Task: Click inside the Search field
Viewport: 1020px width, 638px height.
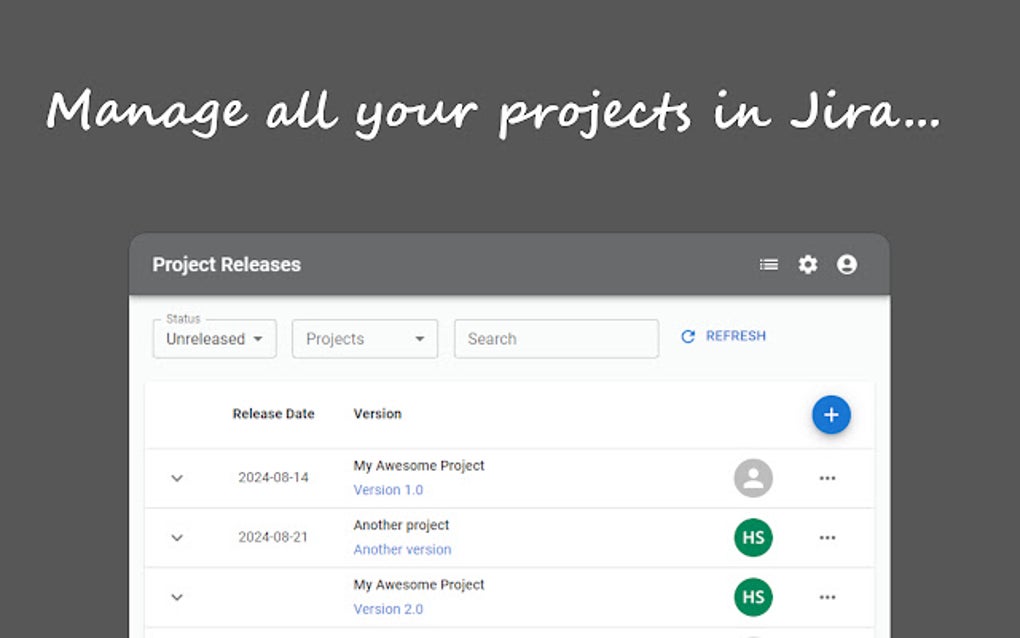Action: 556,338
